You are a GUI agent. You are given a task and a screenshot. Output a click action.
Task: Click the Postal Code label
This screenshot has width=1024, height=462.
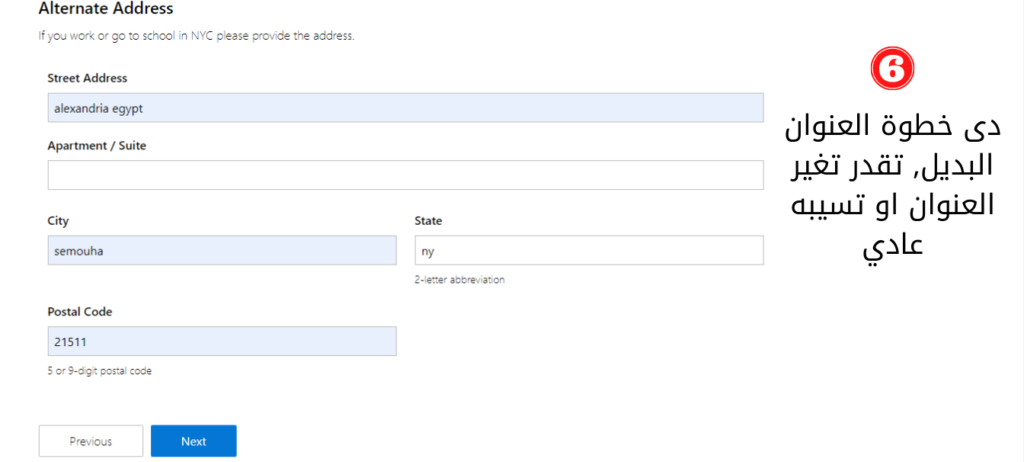[x=80, y=312]
